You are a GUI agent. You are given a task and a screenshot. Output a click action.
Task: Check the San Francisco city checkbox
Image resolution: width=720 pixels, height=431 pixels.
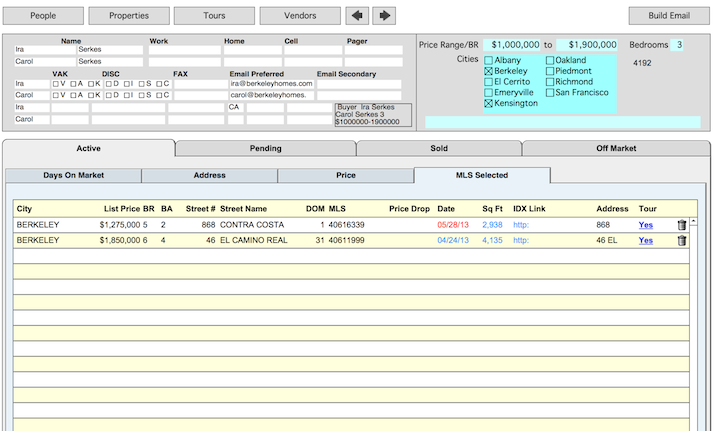[550, 92]
